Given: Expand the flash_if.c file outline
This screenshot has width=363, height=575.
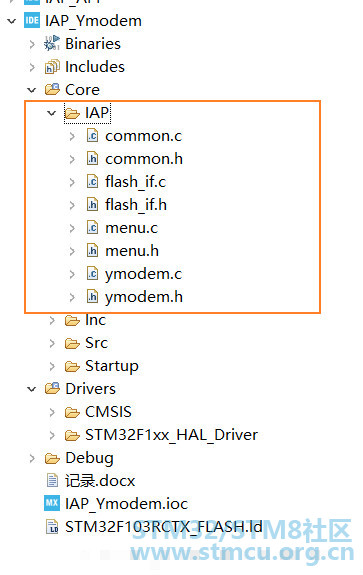Looking at the screenshot, I should point(72,182).
